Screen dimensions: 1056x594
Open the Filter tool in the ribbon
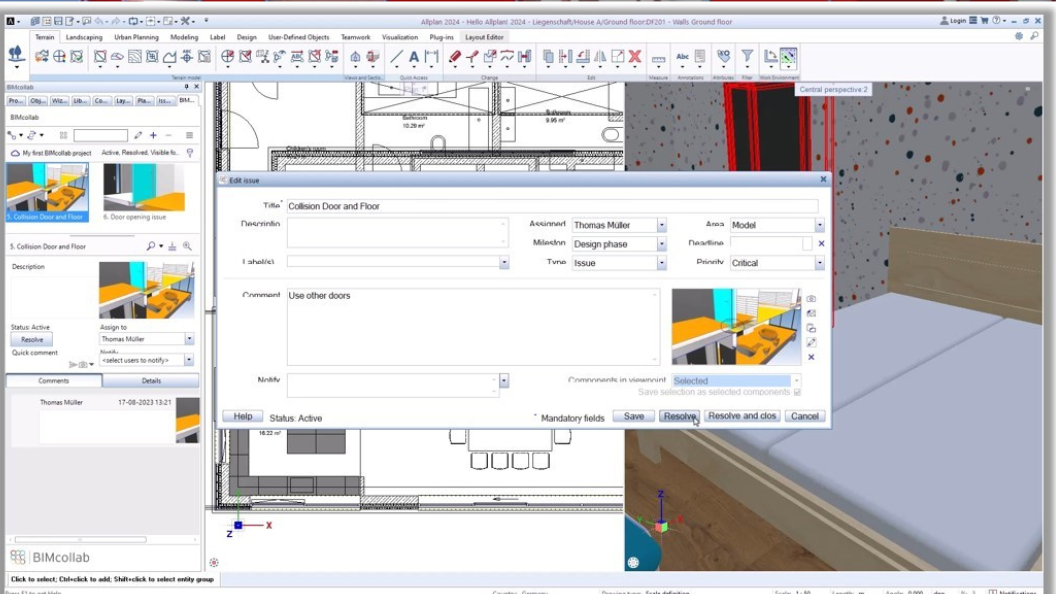click(x=748, y=56)
